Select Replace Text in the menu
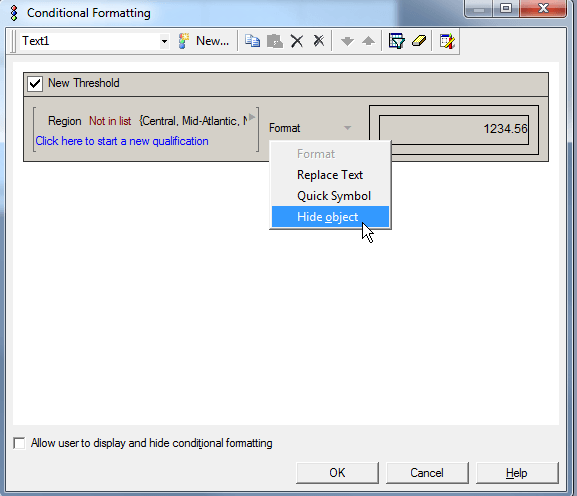 330,175
